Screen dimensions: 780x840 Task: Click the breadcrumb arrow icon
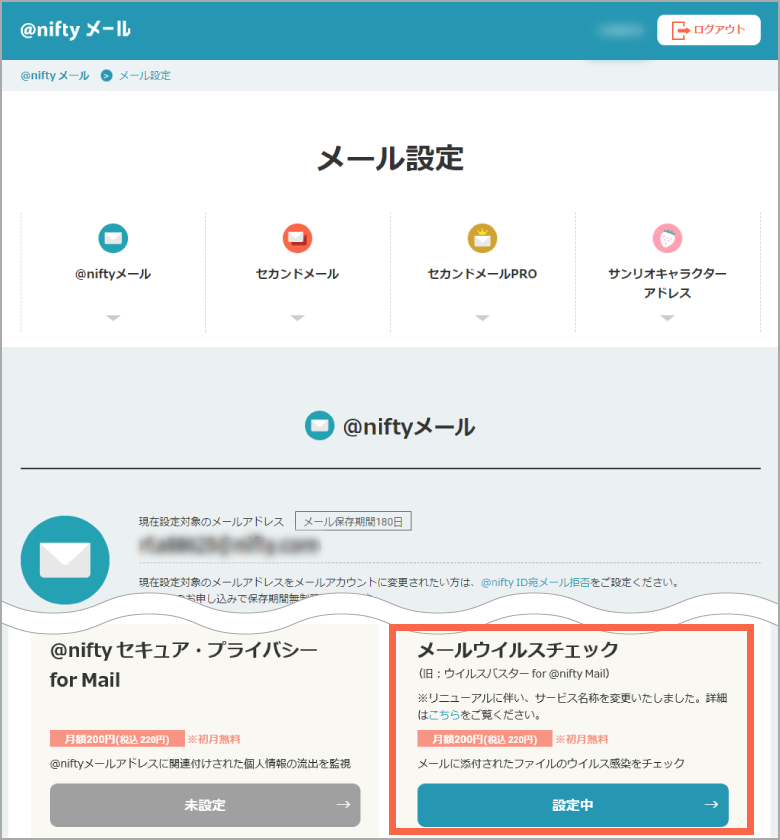(106, 76)
